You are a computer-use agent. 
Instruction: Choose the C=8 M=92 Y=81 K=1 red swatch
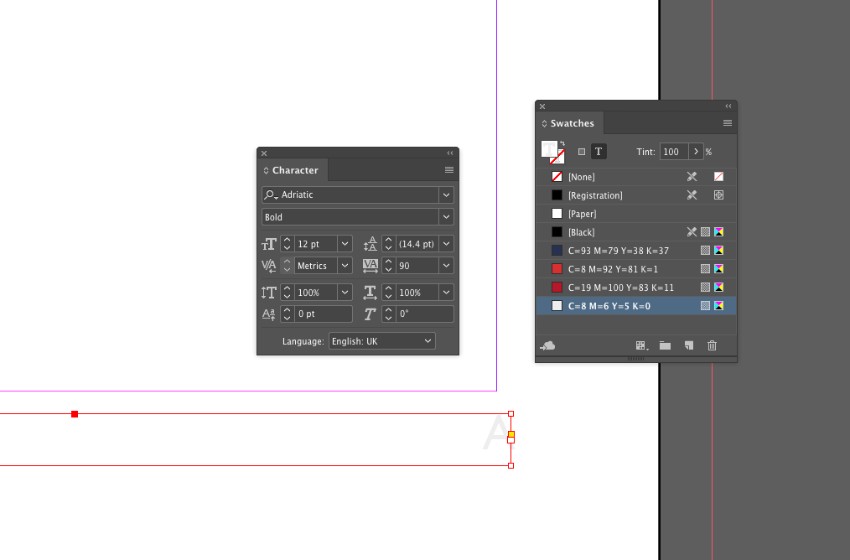tap(636, 269)
